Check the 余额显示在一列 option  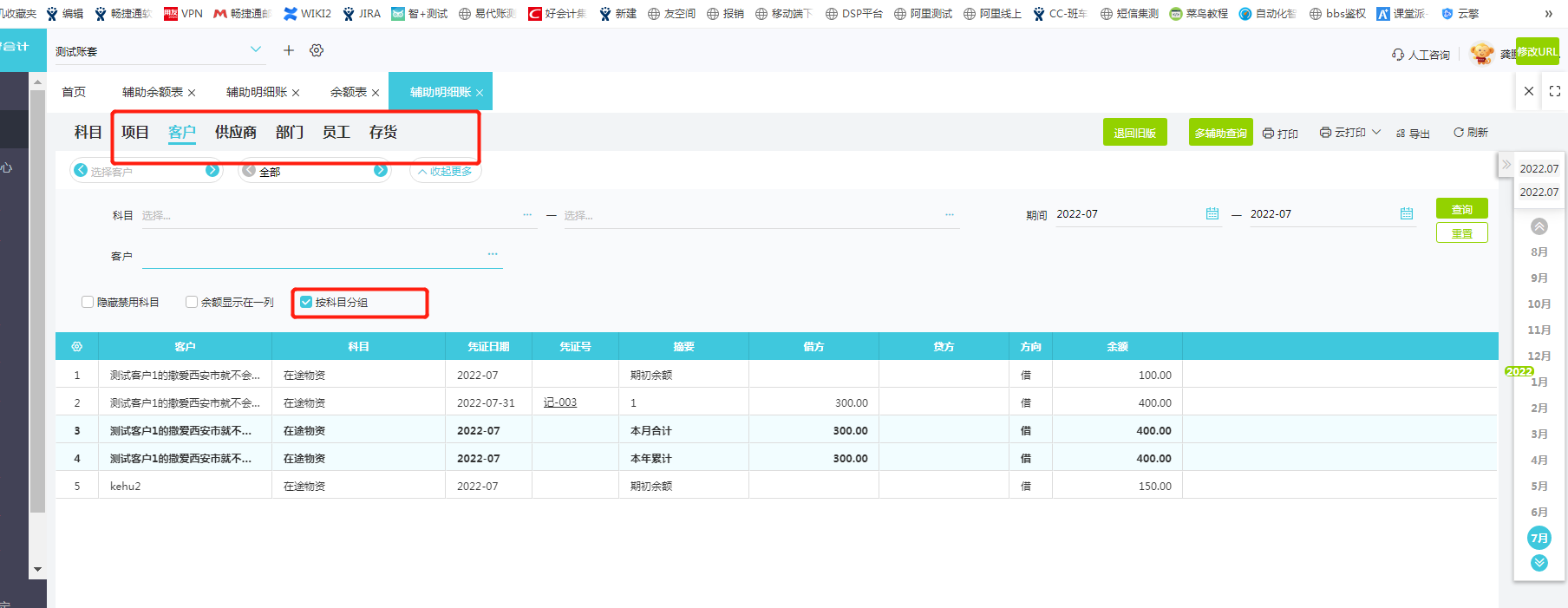point(192,302)
